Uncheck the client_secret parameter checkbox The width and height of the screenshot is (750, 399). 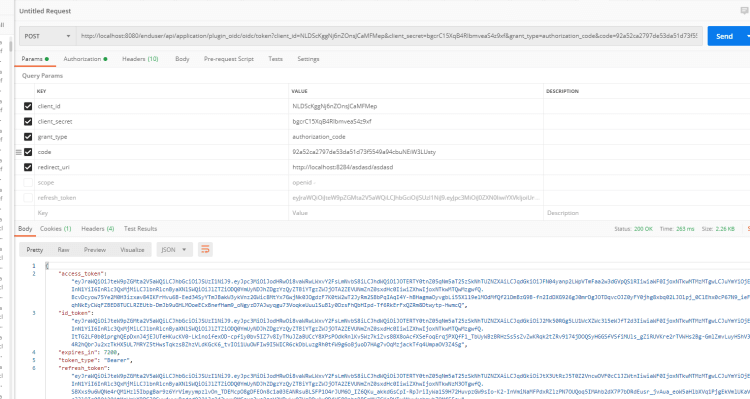click(x=28, y=122)
